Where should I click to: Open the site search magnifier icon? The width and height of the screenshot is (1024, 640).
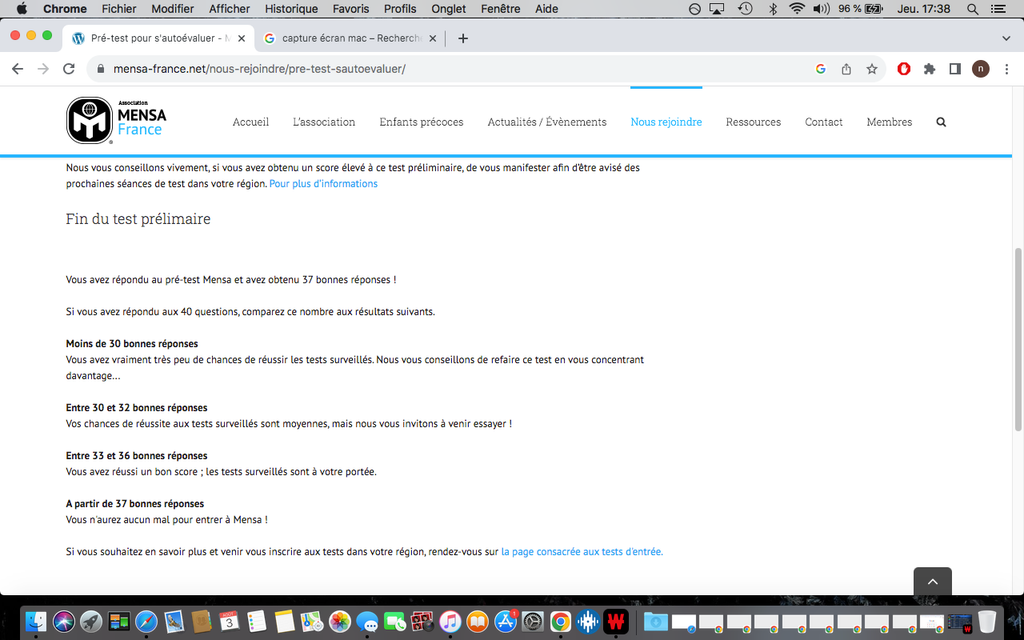click(x=940, y=122)
